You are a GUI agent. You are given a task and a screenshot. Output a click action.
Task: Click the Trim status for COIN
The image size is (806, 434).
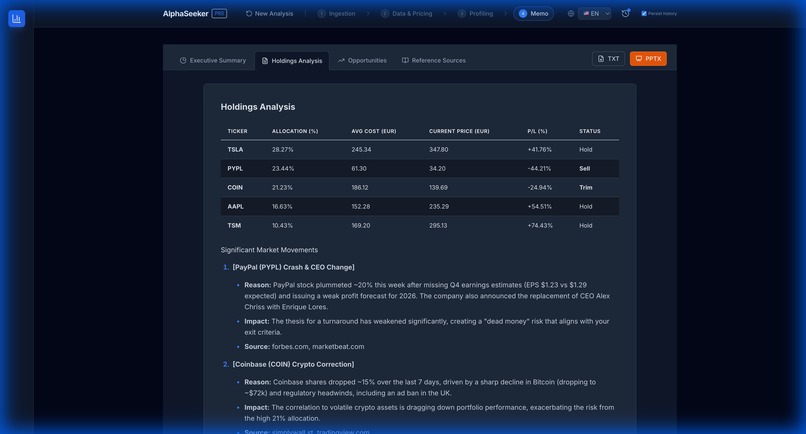point(585,188)
